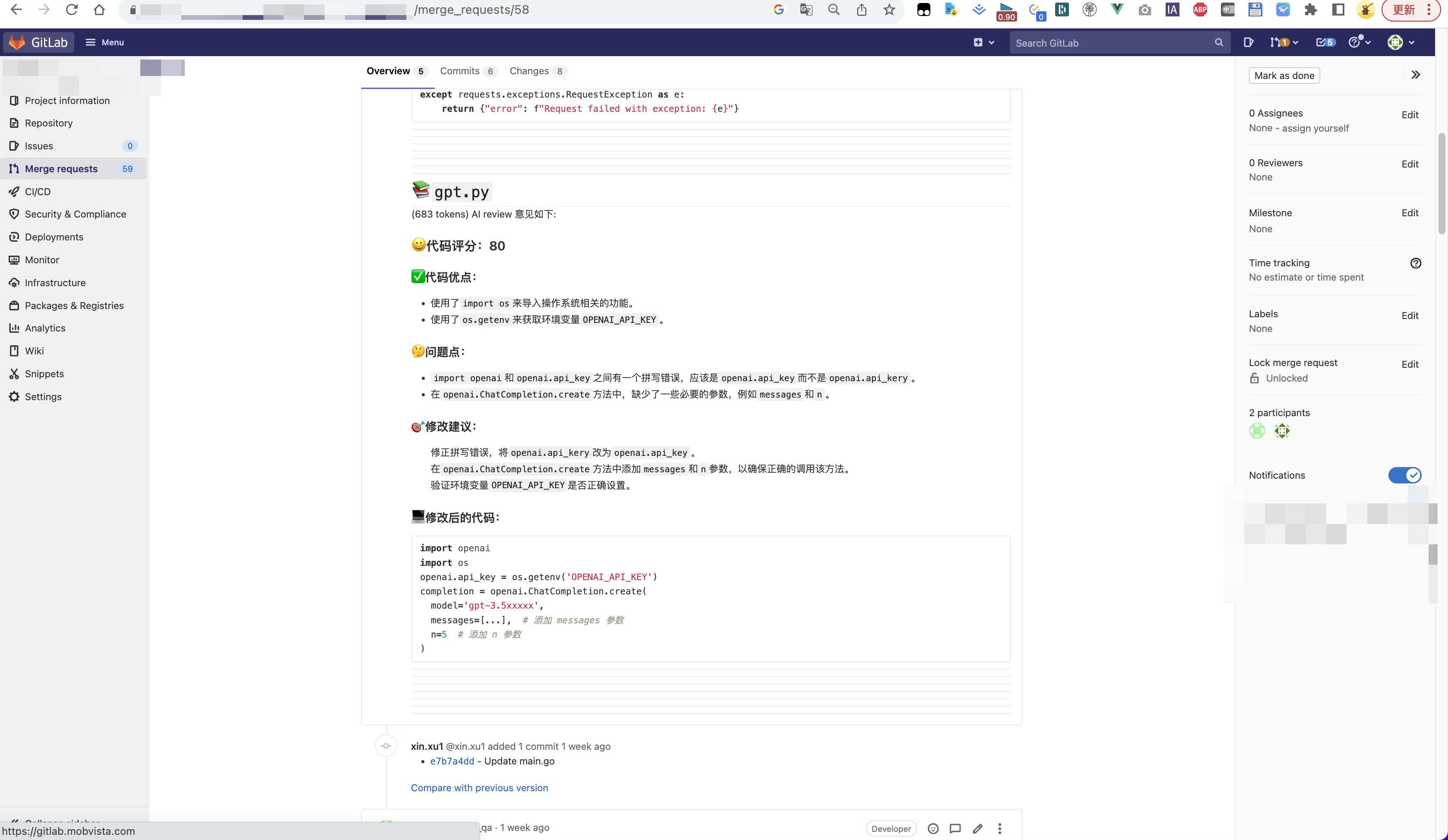Collapse the right sidebar with double chevron
The height and width of the screenshot is (840, 1448).
click(x=1415, y=75)
